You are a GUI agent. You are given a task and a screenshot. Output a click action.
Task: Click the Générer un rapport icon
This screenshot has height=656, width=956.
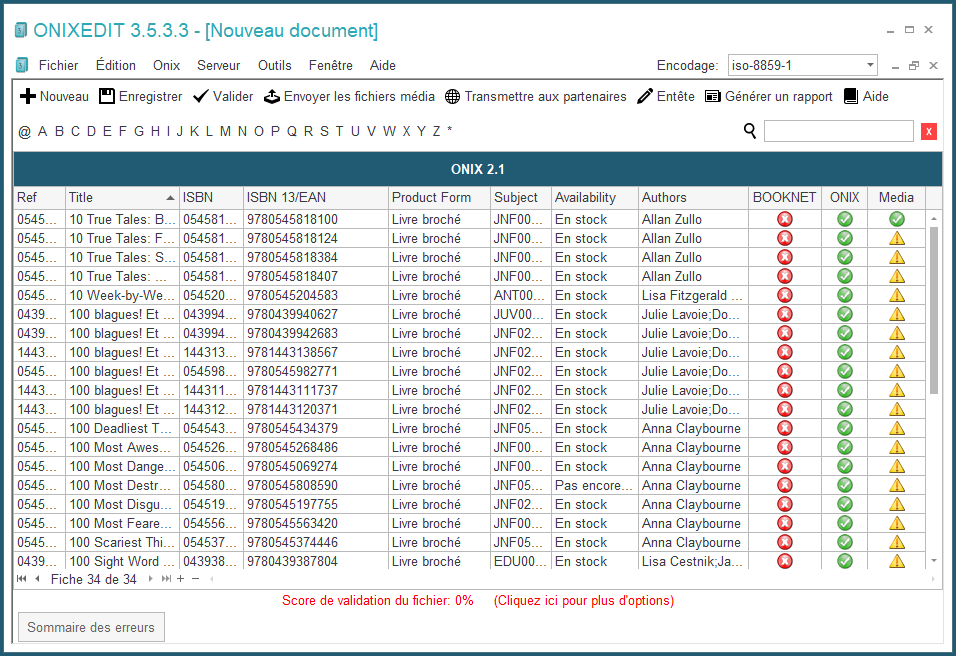pos(713,96)
